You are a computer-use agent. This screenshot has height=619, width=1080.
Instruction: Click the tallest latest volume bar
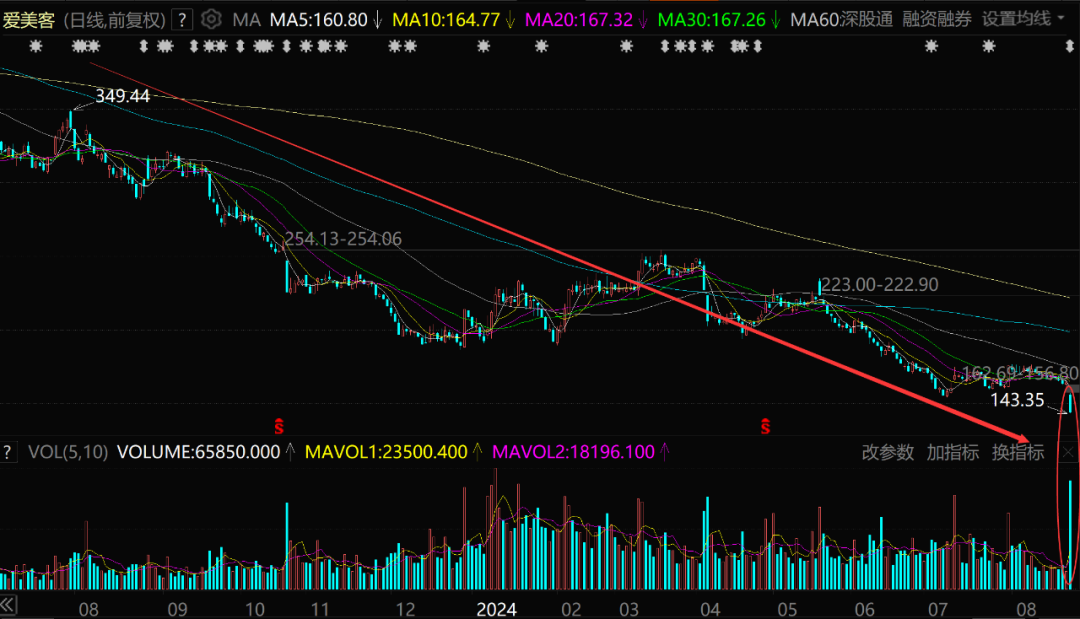(1070, 534)
